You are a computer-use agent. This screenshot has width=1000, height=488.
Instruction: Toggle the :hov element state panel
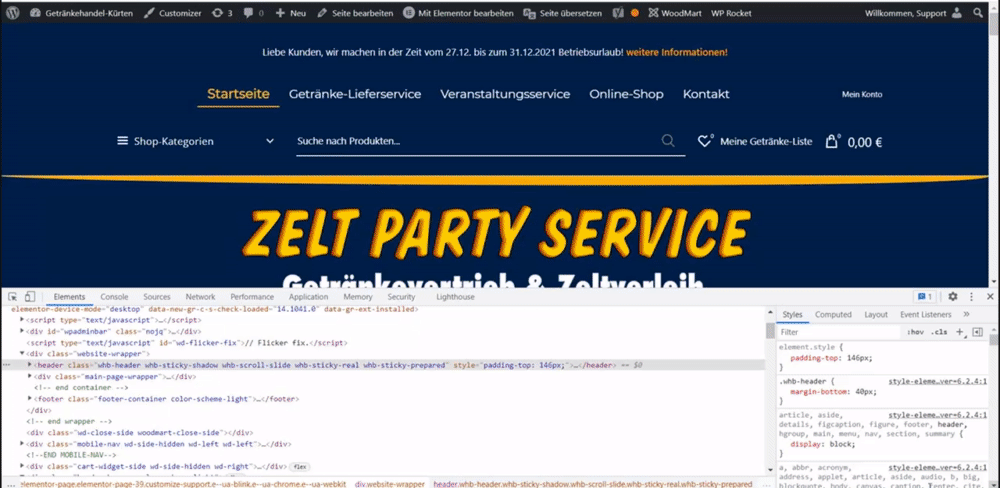pos(915,332)
